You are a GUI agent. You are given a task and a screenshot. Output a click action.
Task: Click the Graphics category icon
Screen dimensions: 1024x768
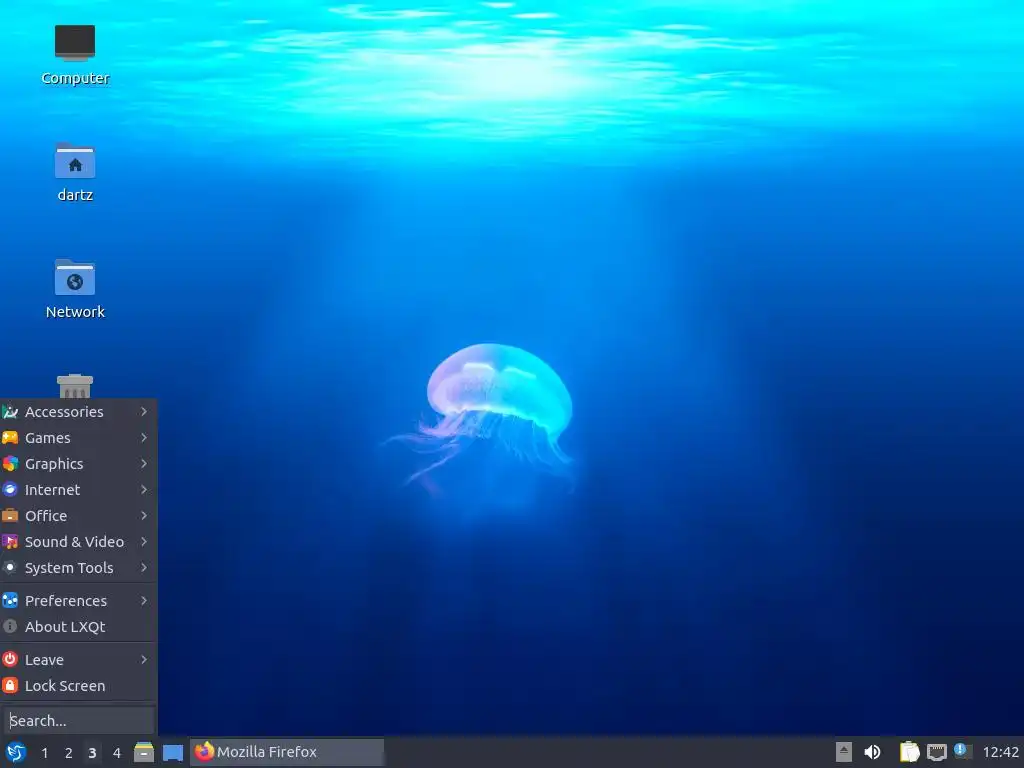[10, 464]
